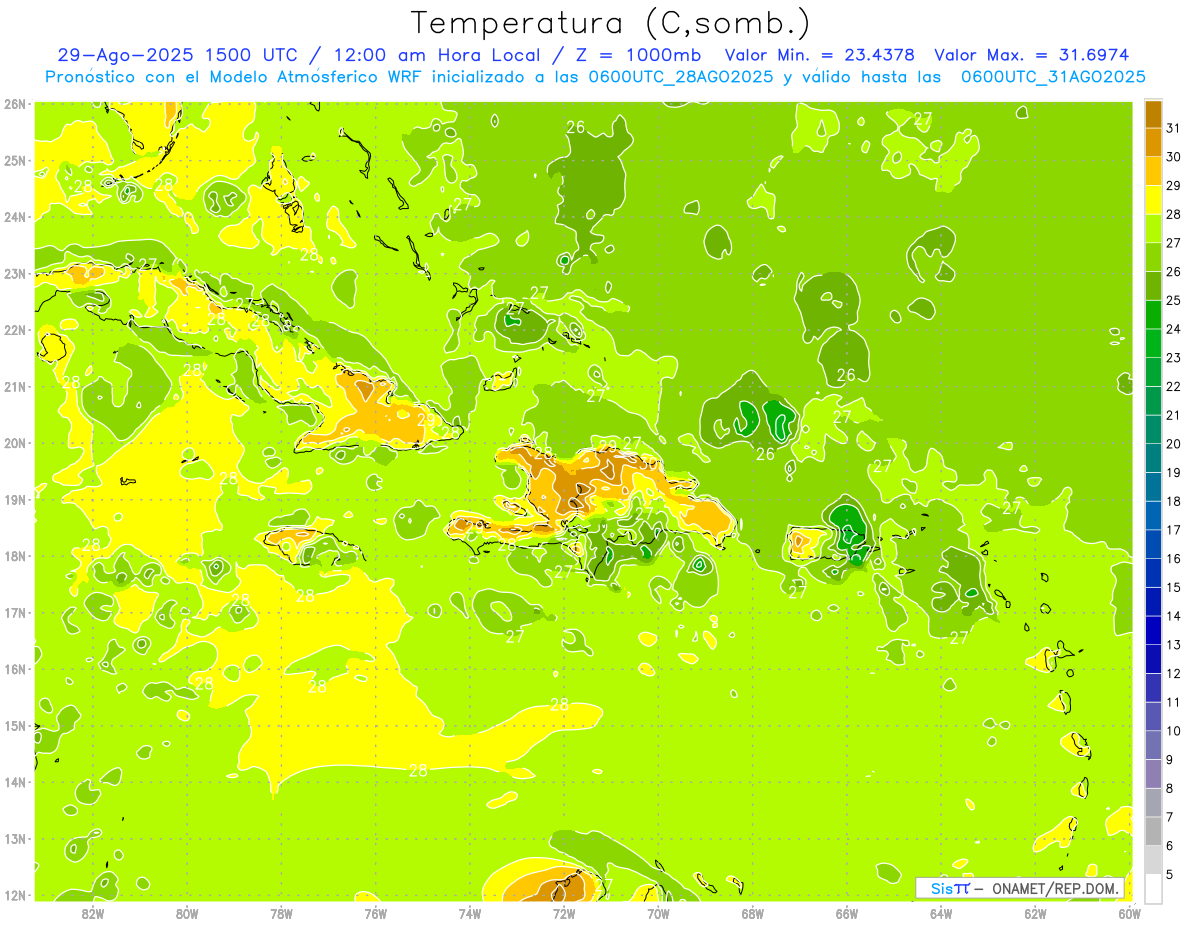
Task: Click the 72W longitude axis label
Action: 564,913
